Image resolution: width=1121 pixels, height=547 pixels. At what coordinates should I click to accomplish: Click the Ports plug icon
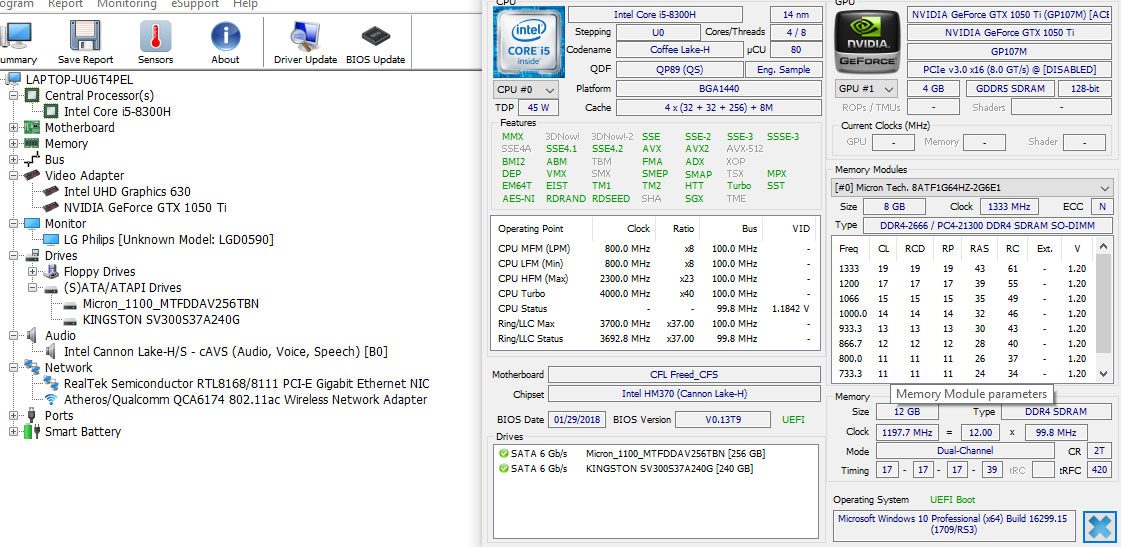point(31,415)
